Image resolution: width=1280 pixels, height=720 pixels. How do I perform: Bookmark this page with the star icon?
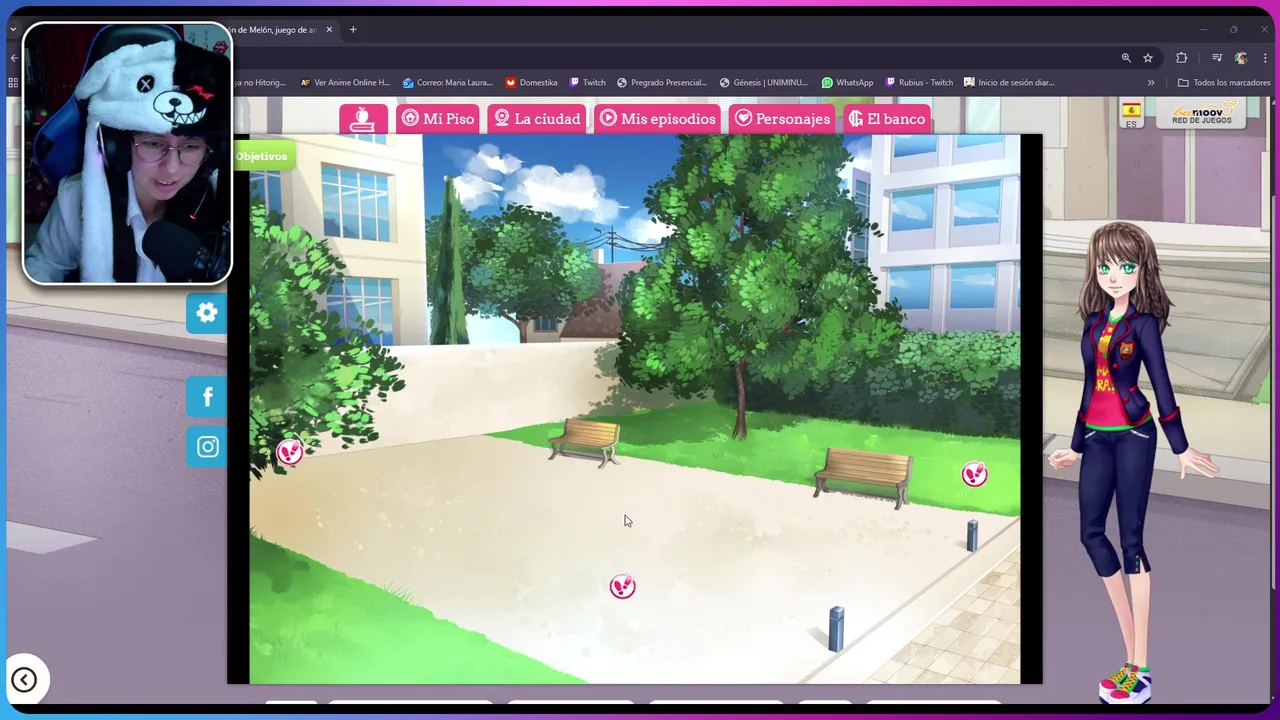point(1148,58)
